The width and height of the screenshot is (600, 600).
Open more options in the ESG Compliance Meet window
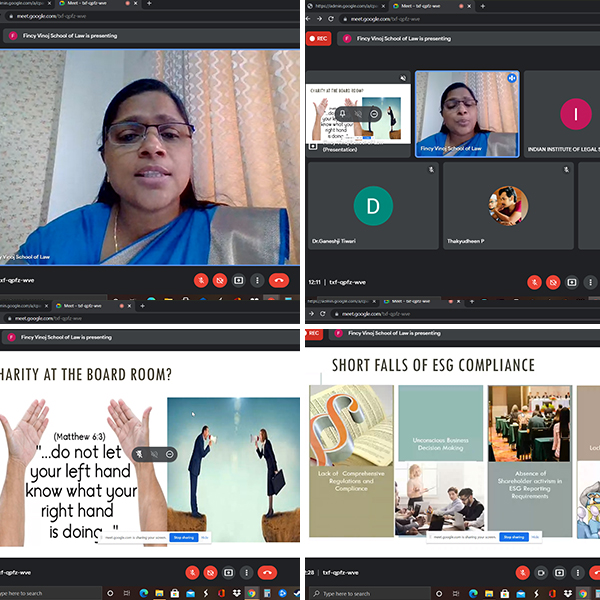point(578,572)
